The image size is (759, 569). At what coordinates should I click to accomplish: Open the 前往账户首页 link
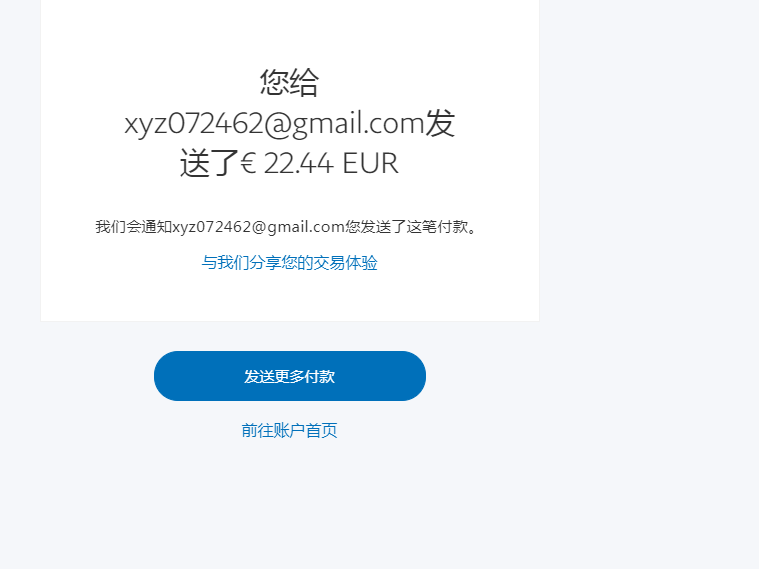pos(289,430)
